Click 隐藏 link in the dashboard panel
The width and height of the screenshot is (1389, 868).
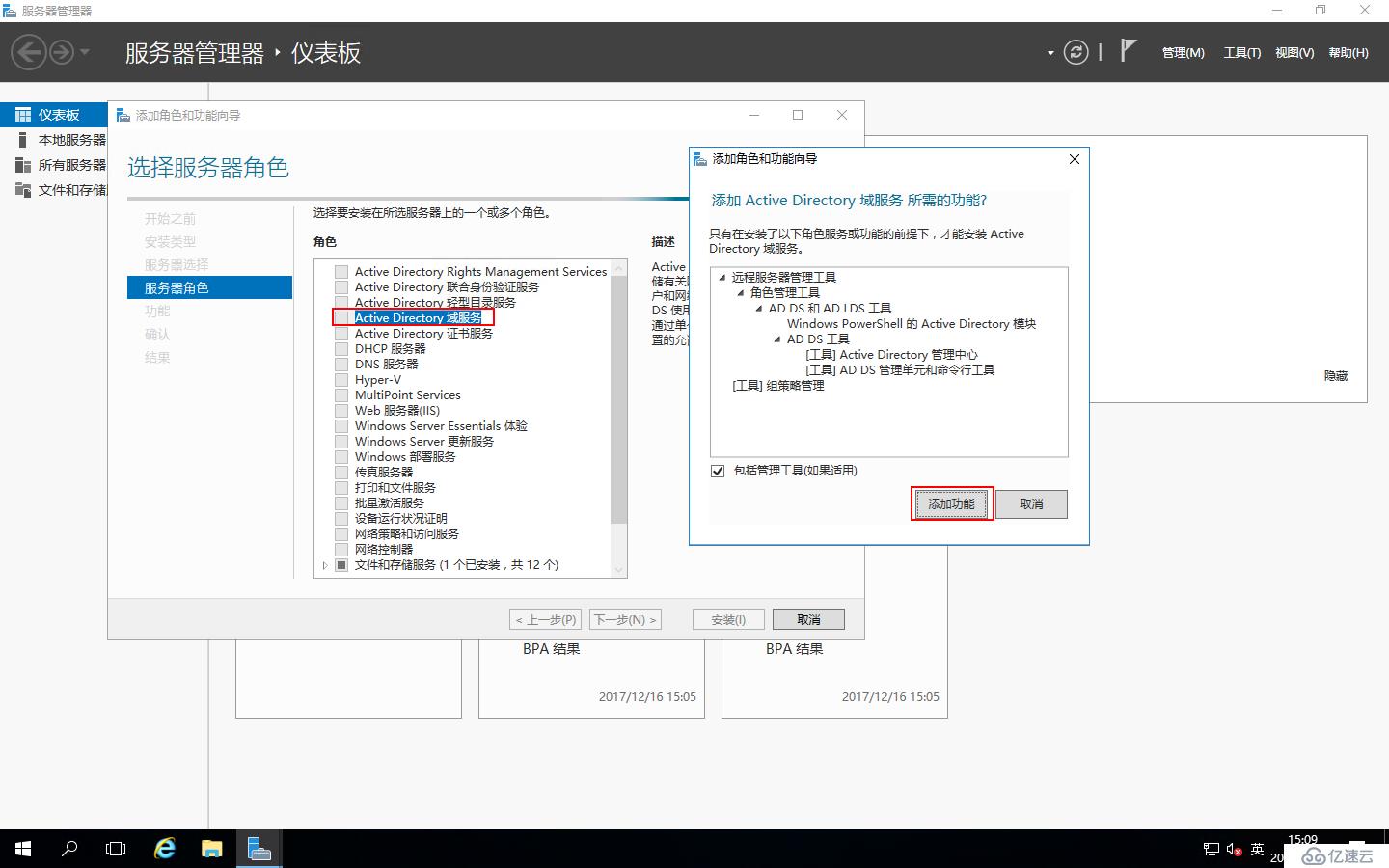tap(1336, 376)
